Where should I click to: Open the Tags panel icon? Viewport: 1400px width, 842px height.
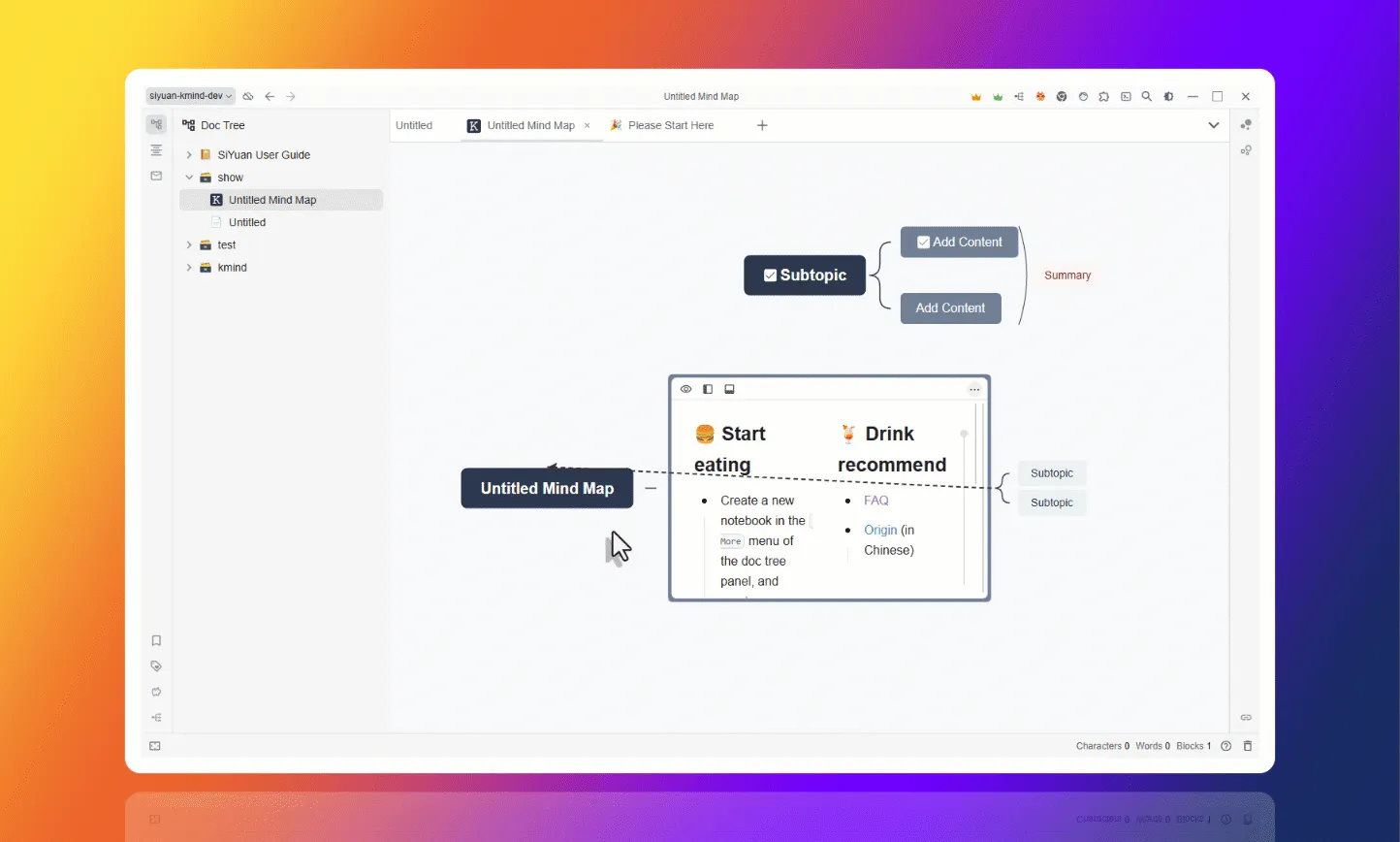(156, 666)
